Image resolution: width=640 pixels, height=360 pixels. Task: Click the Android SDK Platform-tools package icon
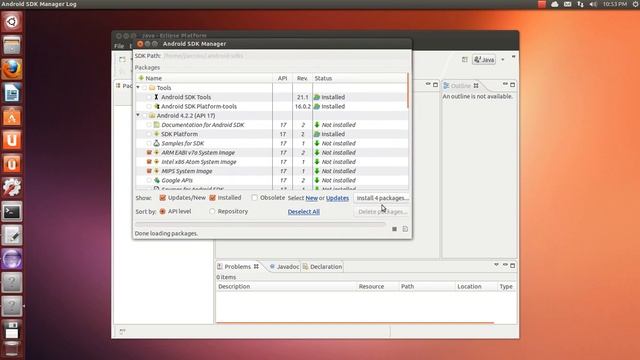[156, 106]
